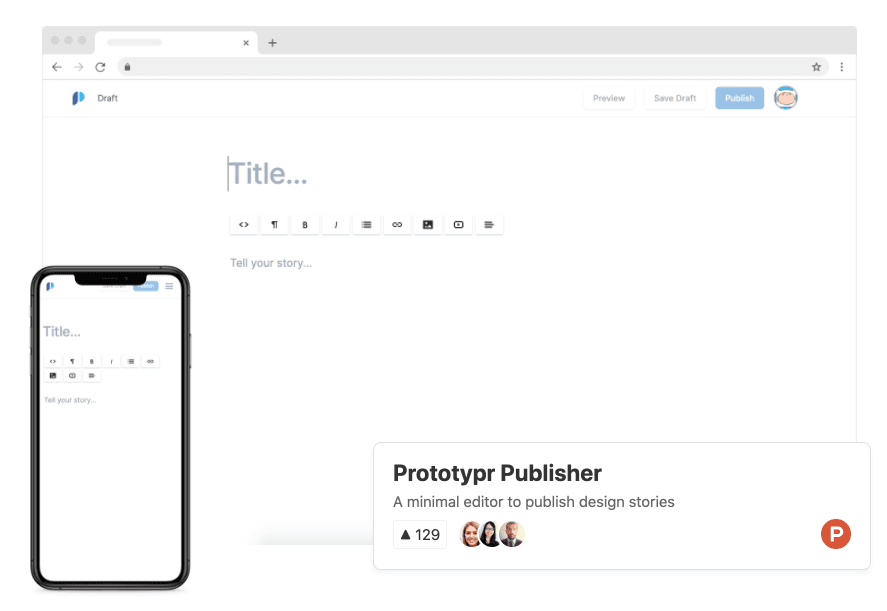
Task: Click the Prototypr Publisher heading
Action: 497,474
